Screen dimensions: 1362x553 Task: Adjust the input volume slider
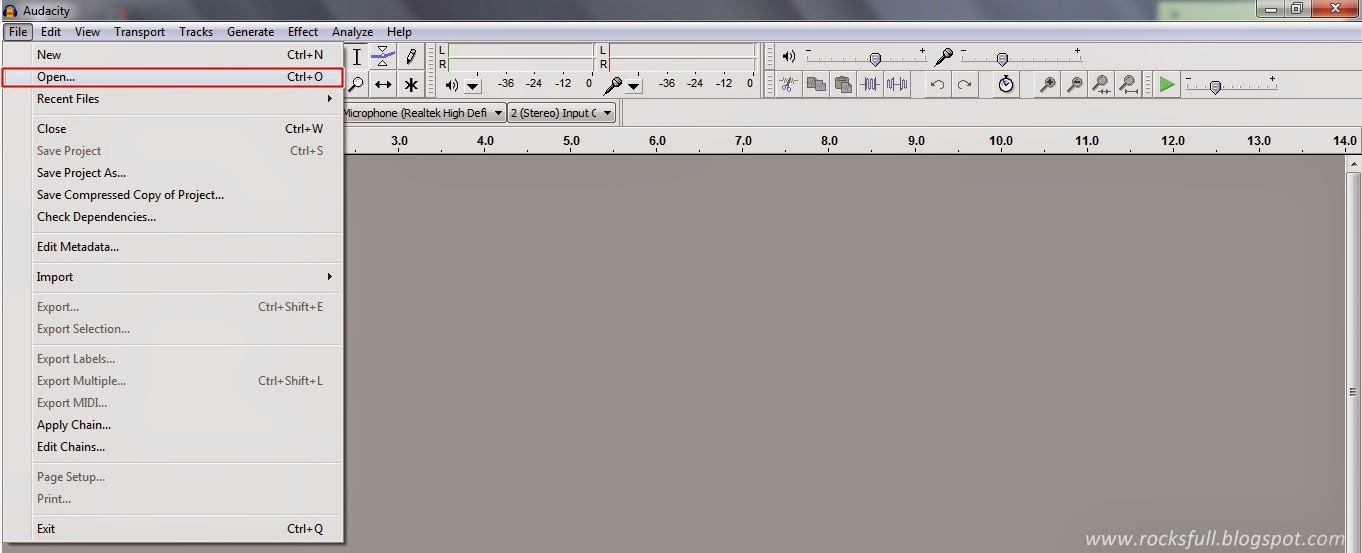click(1002, 59)
